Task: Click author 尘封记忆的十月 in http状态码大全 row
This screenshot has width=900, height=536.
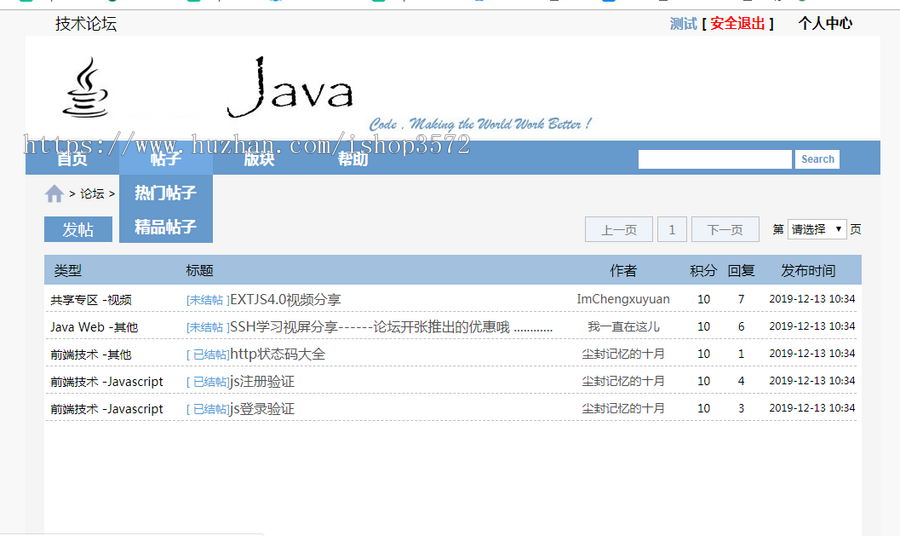Action: [623, 354]
